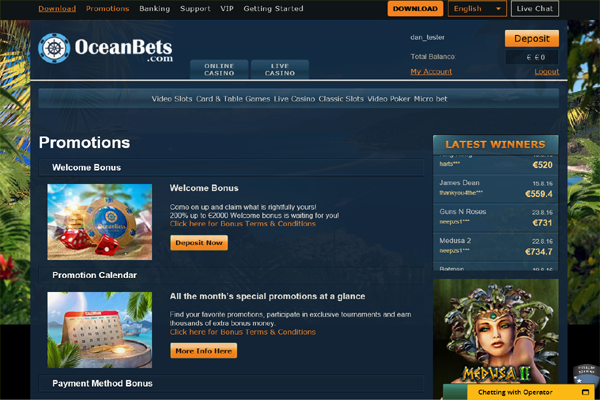This screenshot has width=600, height=400.
Task: Click the Deposit button
Action: pos(532,39)
